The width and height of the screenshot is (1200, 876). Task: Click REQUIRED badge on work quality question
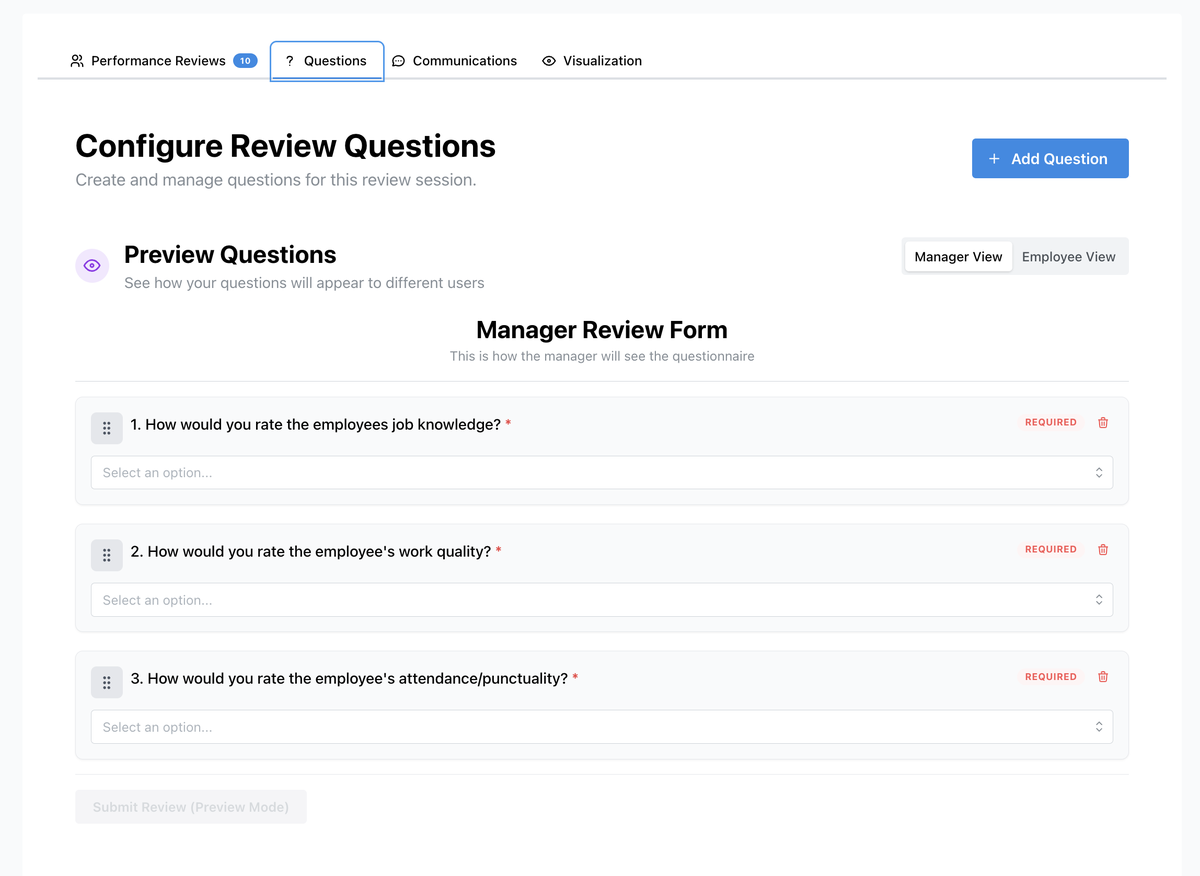(1050, 550)
